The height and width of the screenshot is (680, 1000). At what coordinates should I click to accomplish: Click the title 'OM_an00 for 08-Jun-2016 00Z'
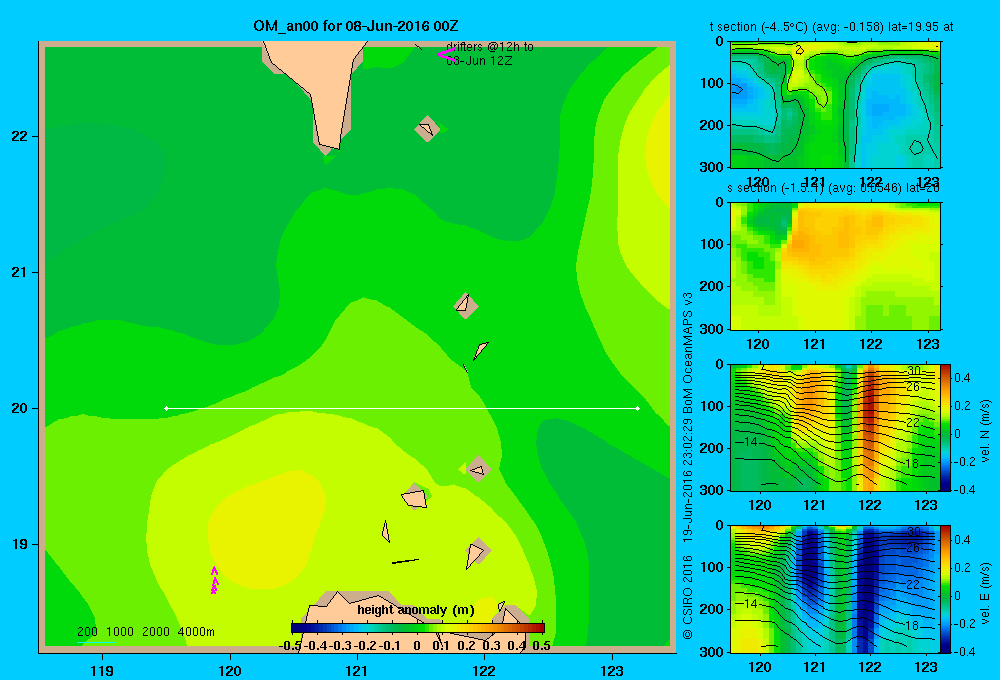355,26
